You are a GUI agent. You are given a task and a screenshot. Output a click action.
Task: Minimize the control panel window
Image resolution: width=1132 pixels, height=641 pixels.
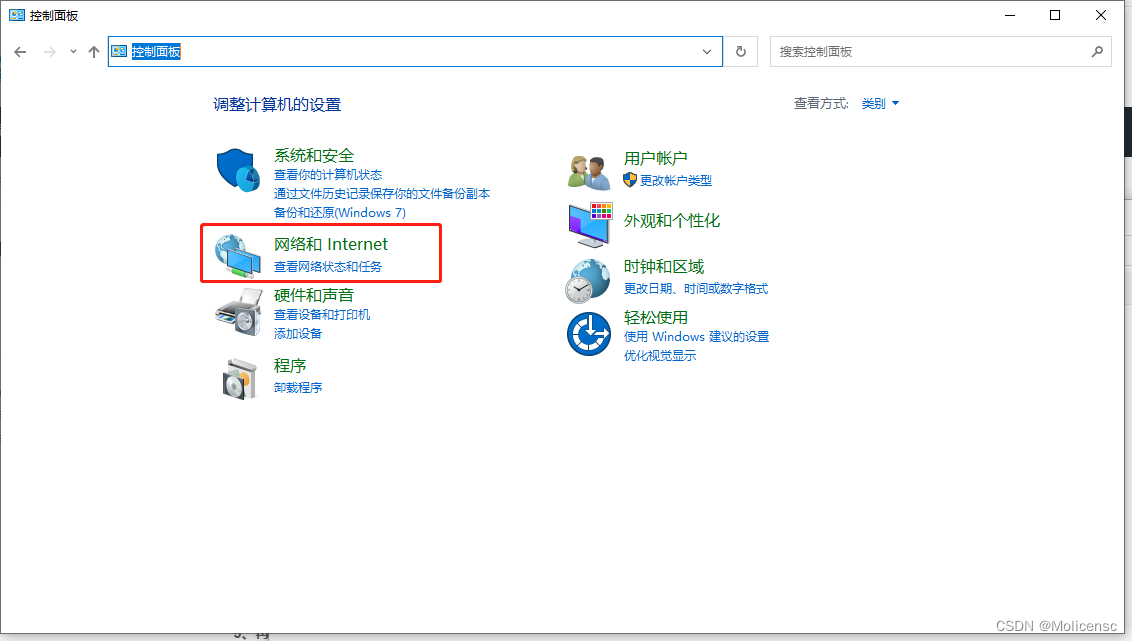point(1010,15)
